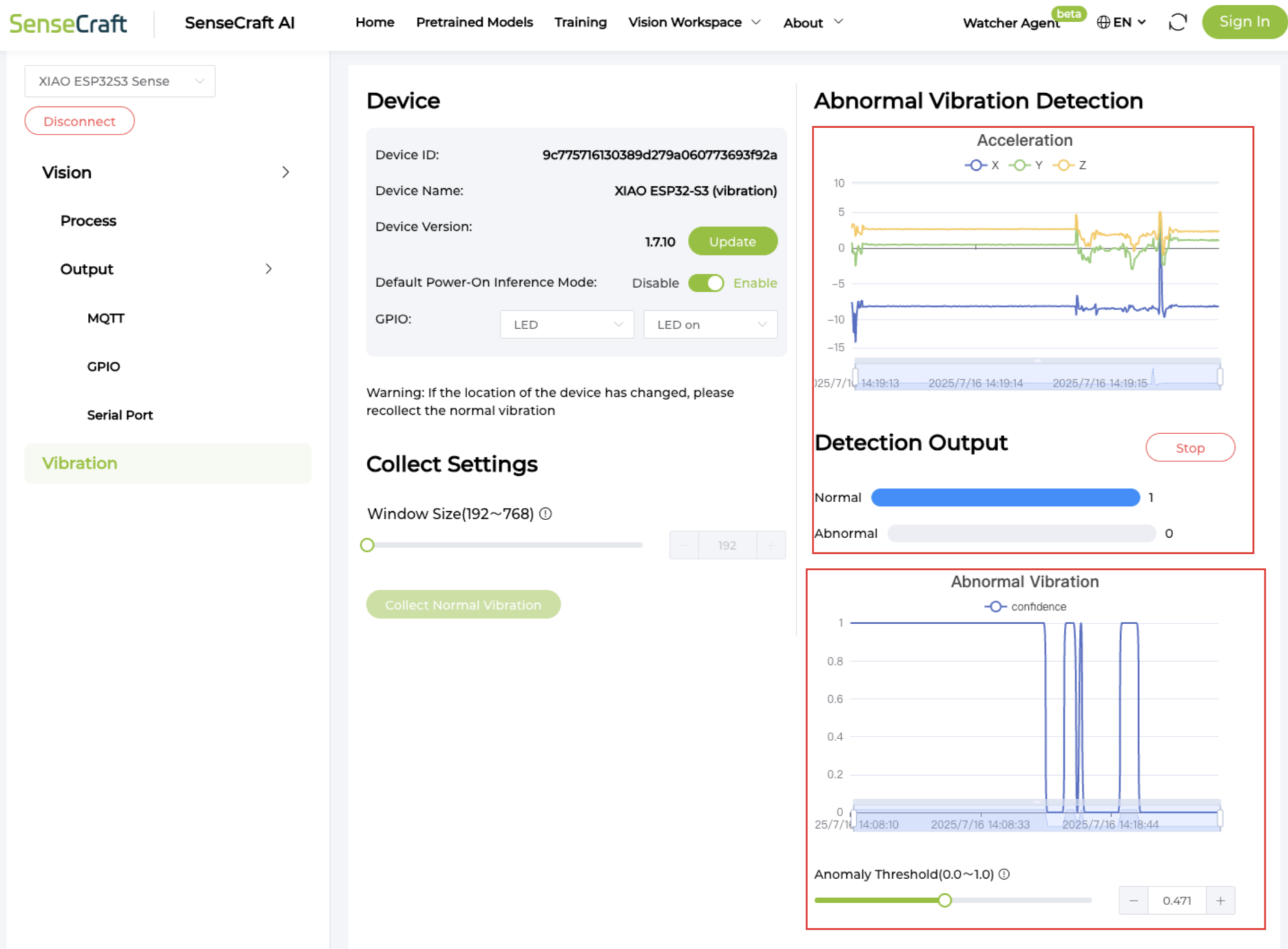Click the Sign In button
Viewport: 1288px width, 949px height.
tap(1244, 22)
